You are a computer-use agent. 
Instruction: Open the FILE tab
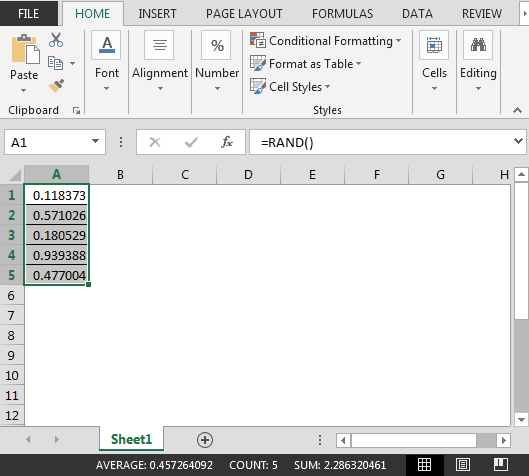(29, 13)
